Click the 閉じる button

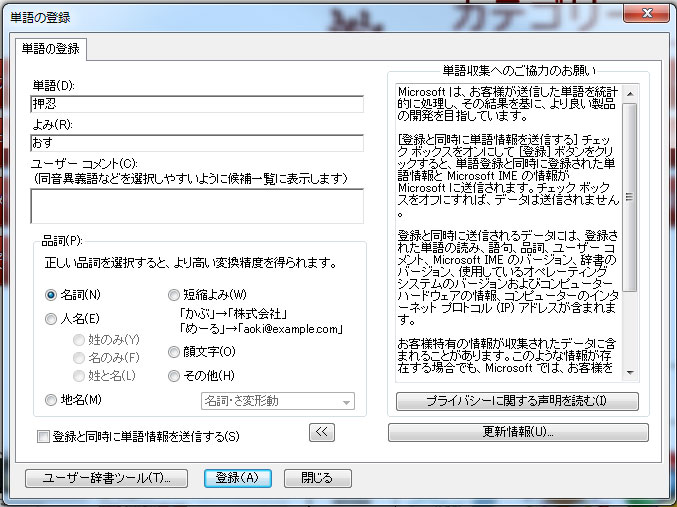pos(318,478)
